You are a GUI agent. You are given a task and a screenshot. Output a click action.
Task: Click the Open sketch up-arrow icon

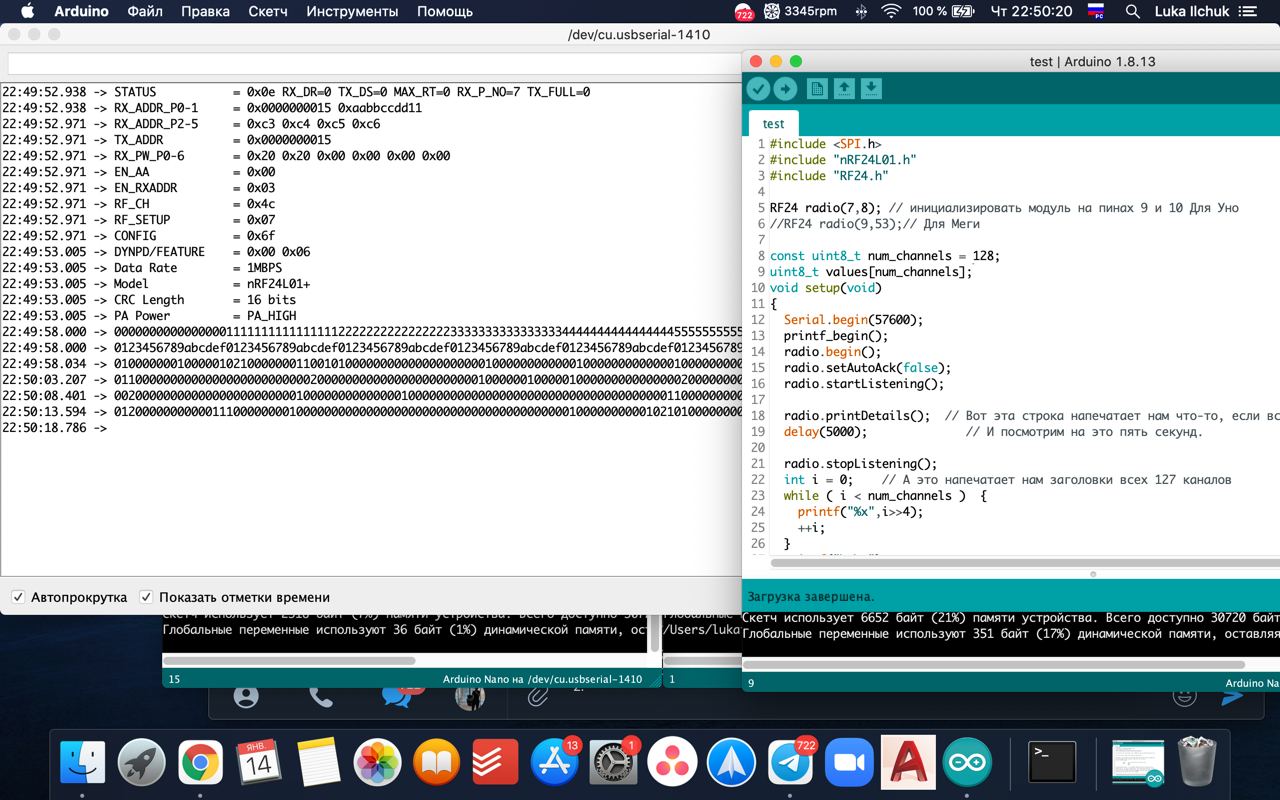coord(844,89)
